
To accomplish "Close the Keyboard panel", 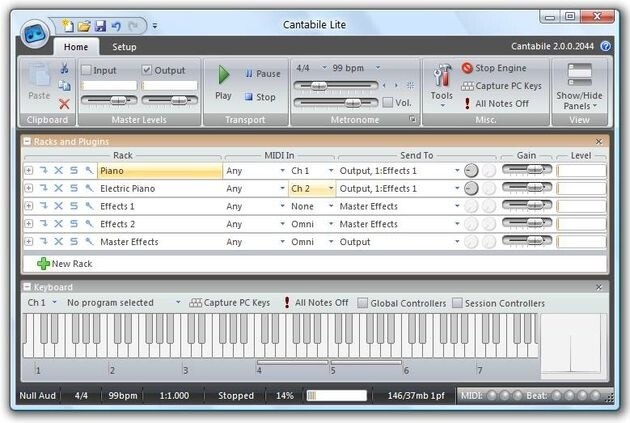I will click(x=599, y=287).
